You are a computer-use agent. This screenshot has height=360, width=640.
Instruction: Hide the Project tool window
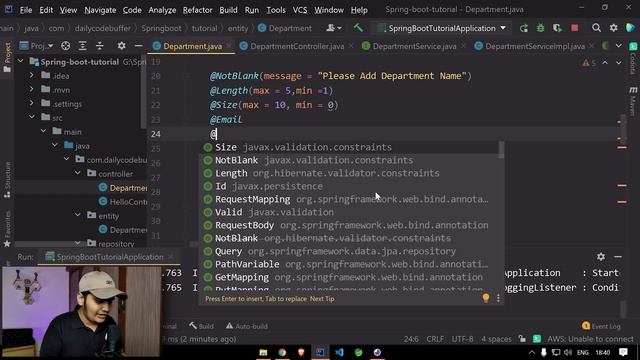pyautogui.click(x=138, y=46)
